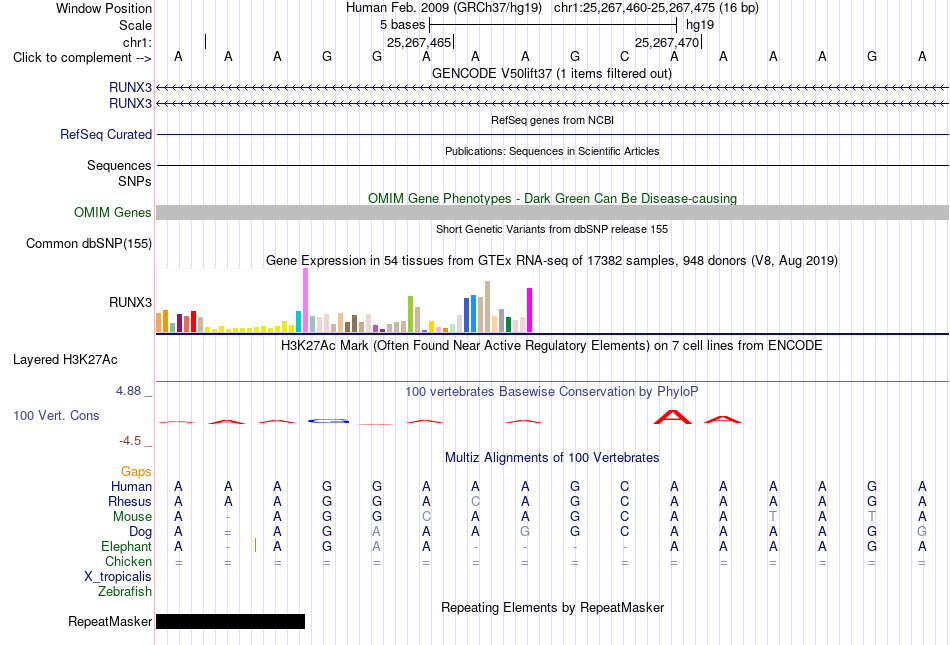Viewport: 950px width, 645px height.
Task: Open 'GENCODE V50lift37' track title
Action: point(552,73)
